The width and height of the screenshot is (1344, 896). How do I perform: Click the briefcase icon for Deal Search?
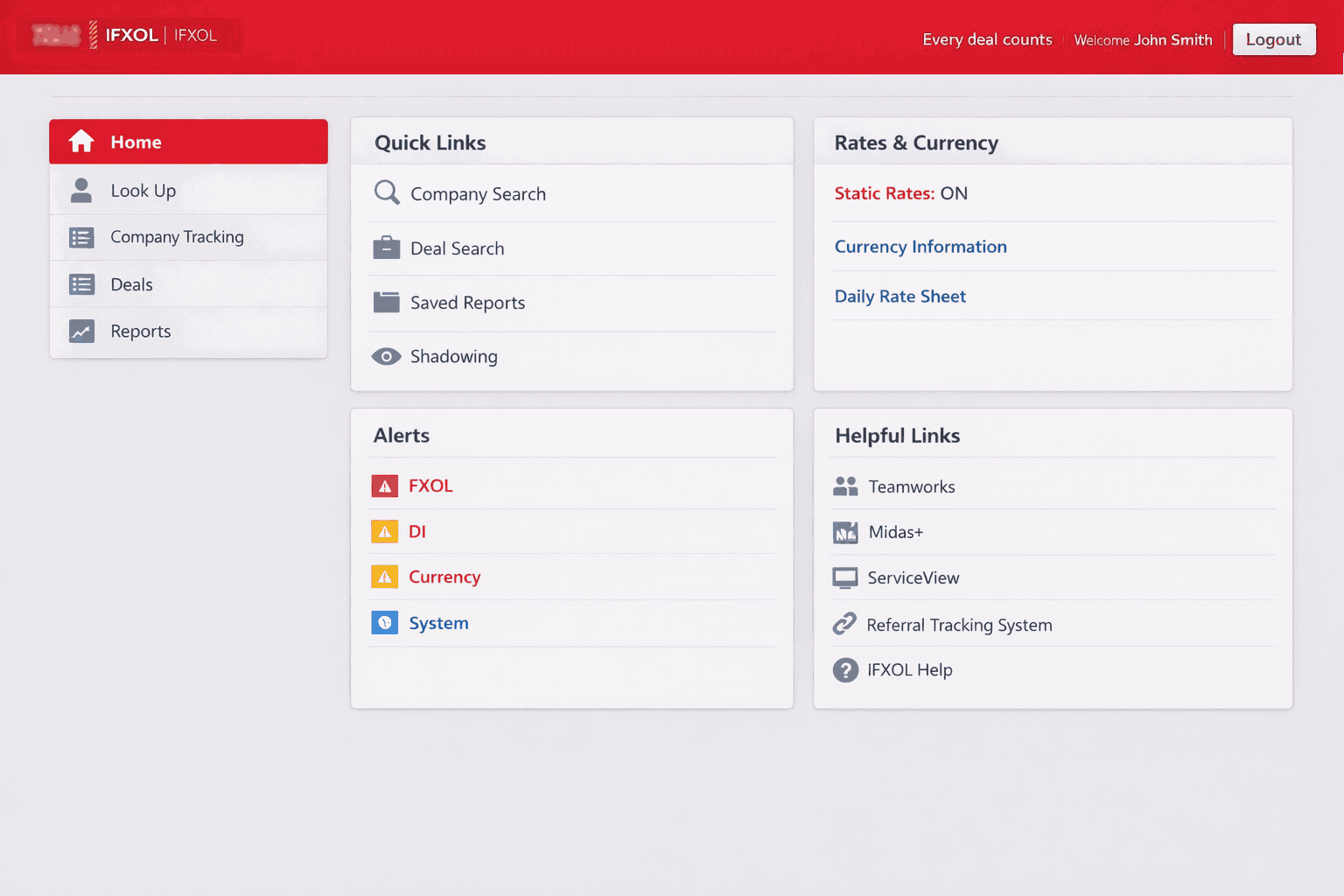(386, 248)
